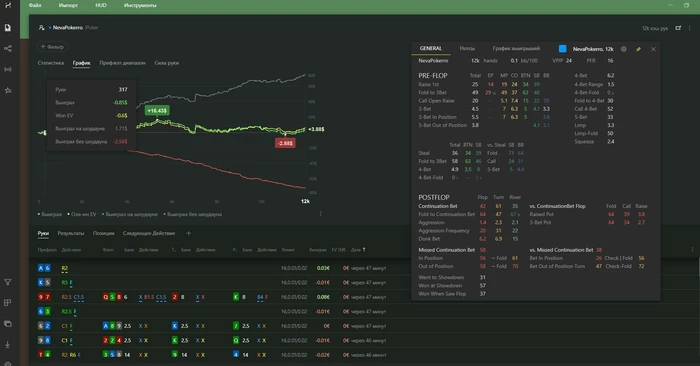Open the live broadcast sidebar icon
700x366 pixels.
tap(8, 69)
